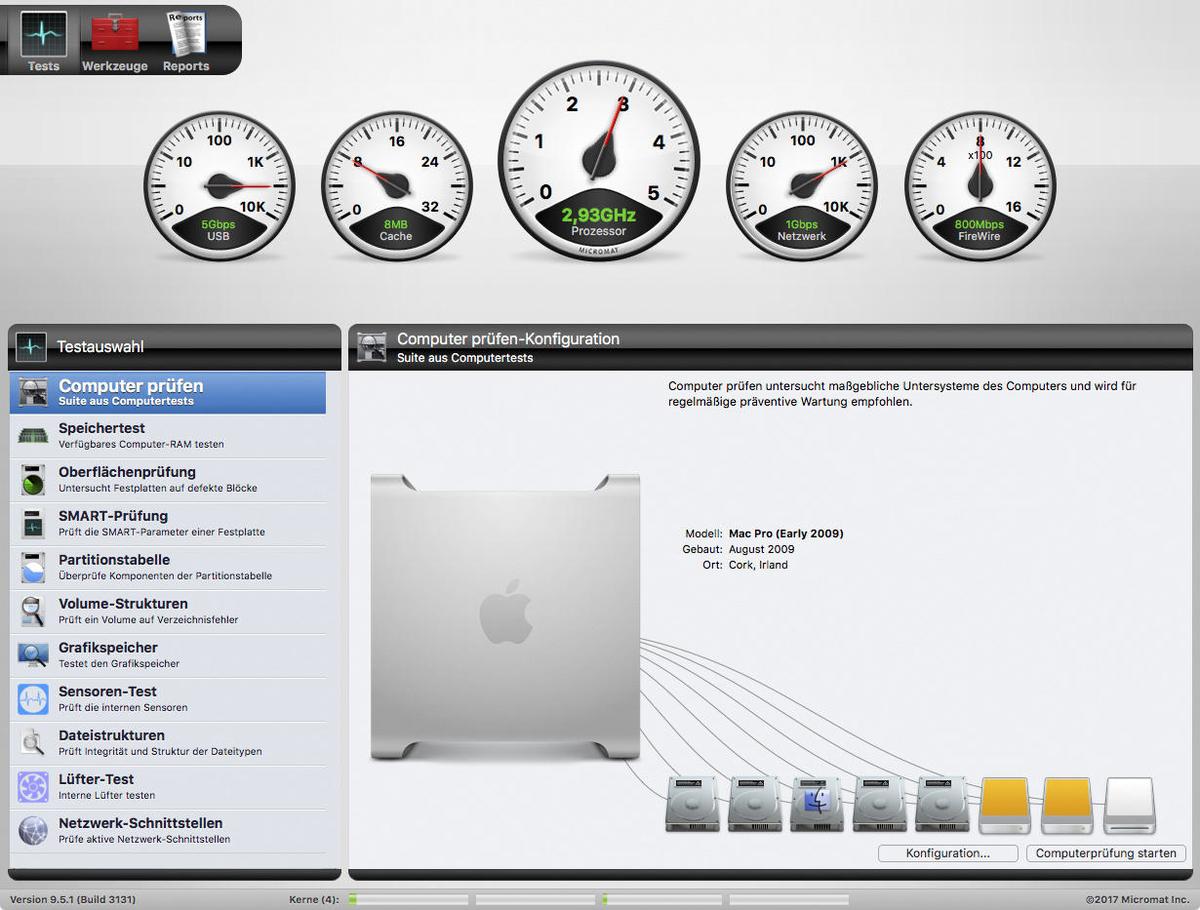Click the SMART-Prüfung icon
This screenshot has width=1200, height=910.
[x=33, y=524]
